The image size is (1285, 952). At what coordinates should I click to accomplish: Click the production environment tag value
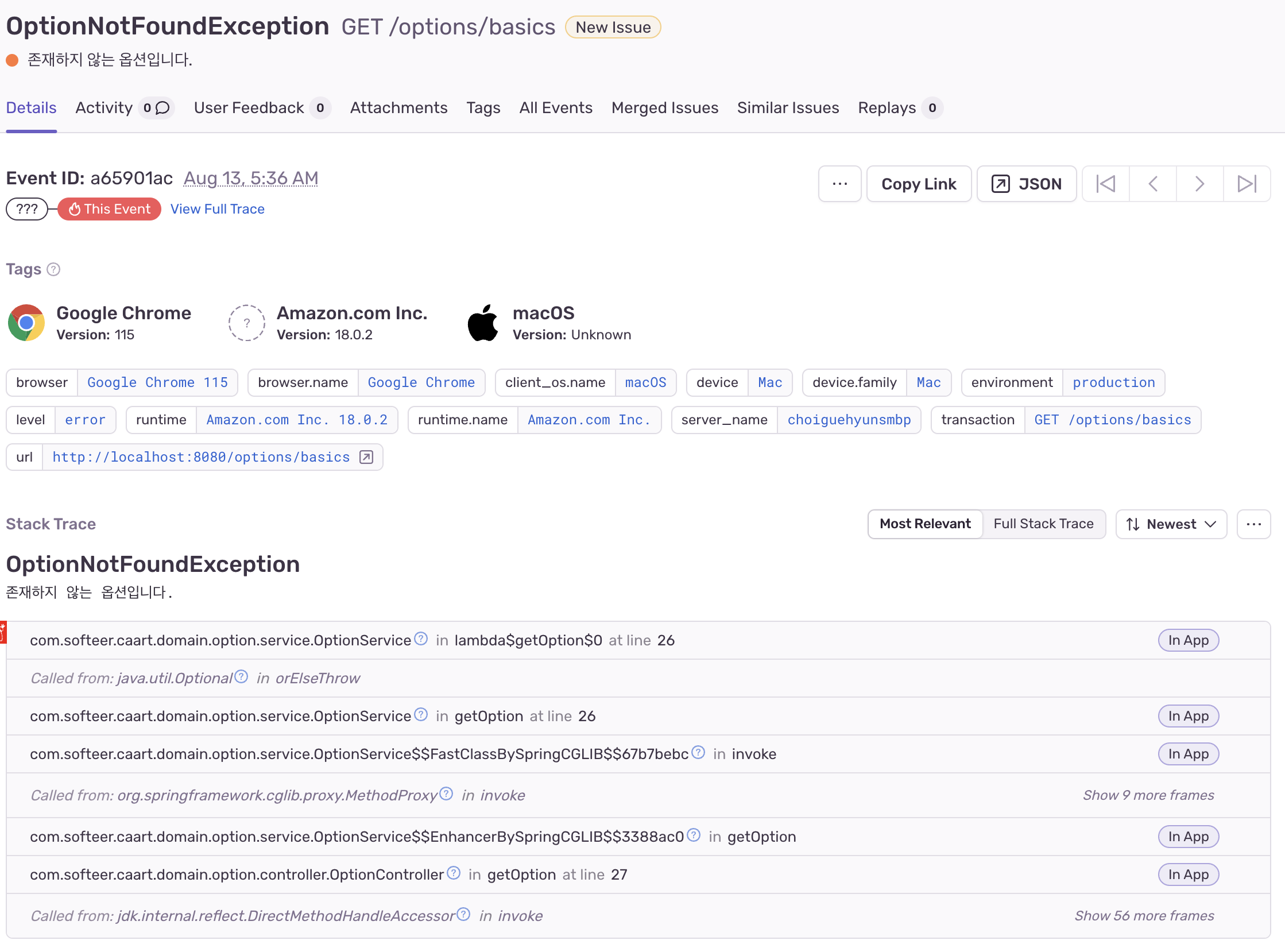[x=1113, y=382]
